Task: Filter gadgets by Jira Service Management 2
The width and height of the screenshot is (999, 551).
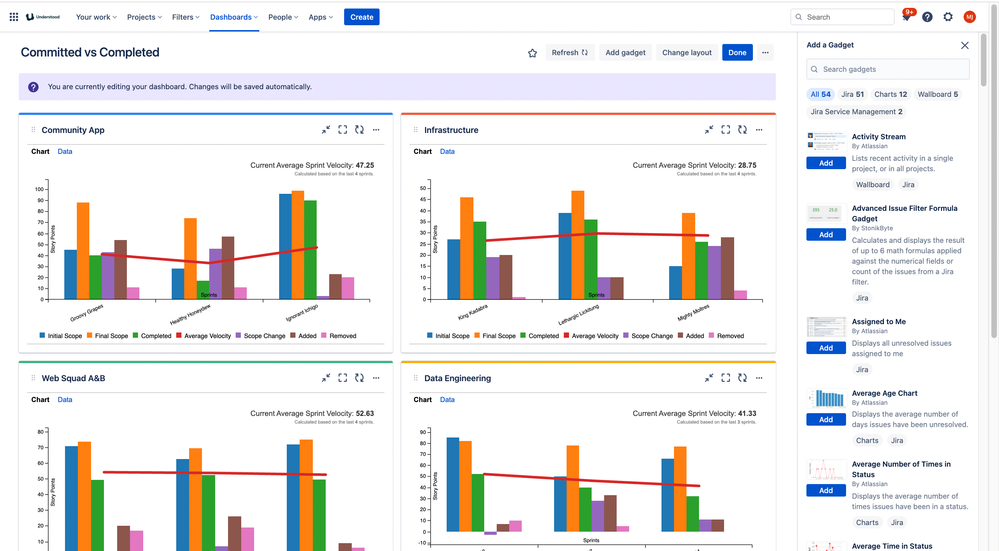Action: [x=856, y=111]
